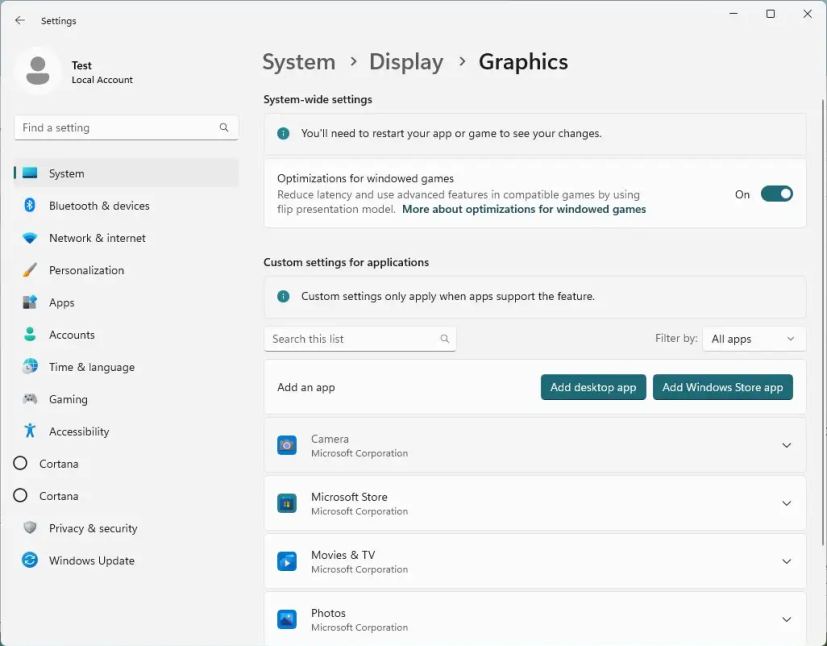Open Network & internet settings
This screenshot has height=646, width=827.
point(126,238)
